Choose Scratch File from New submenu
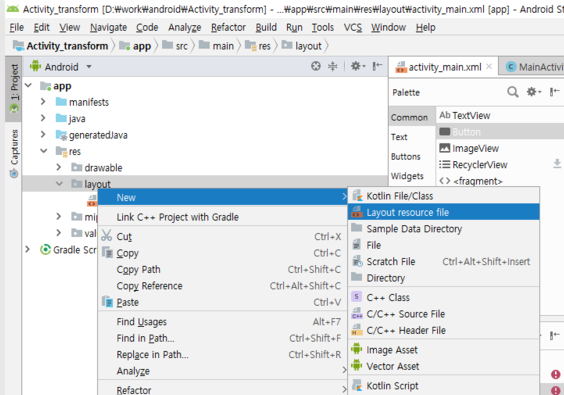Viewport: 564px width, 395px height. point(444,261)
